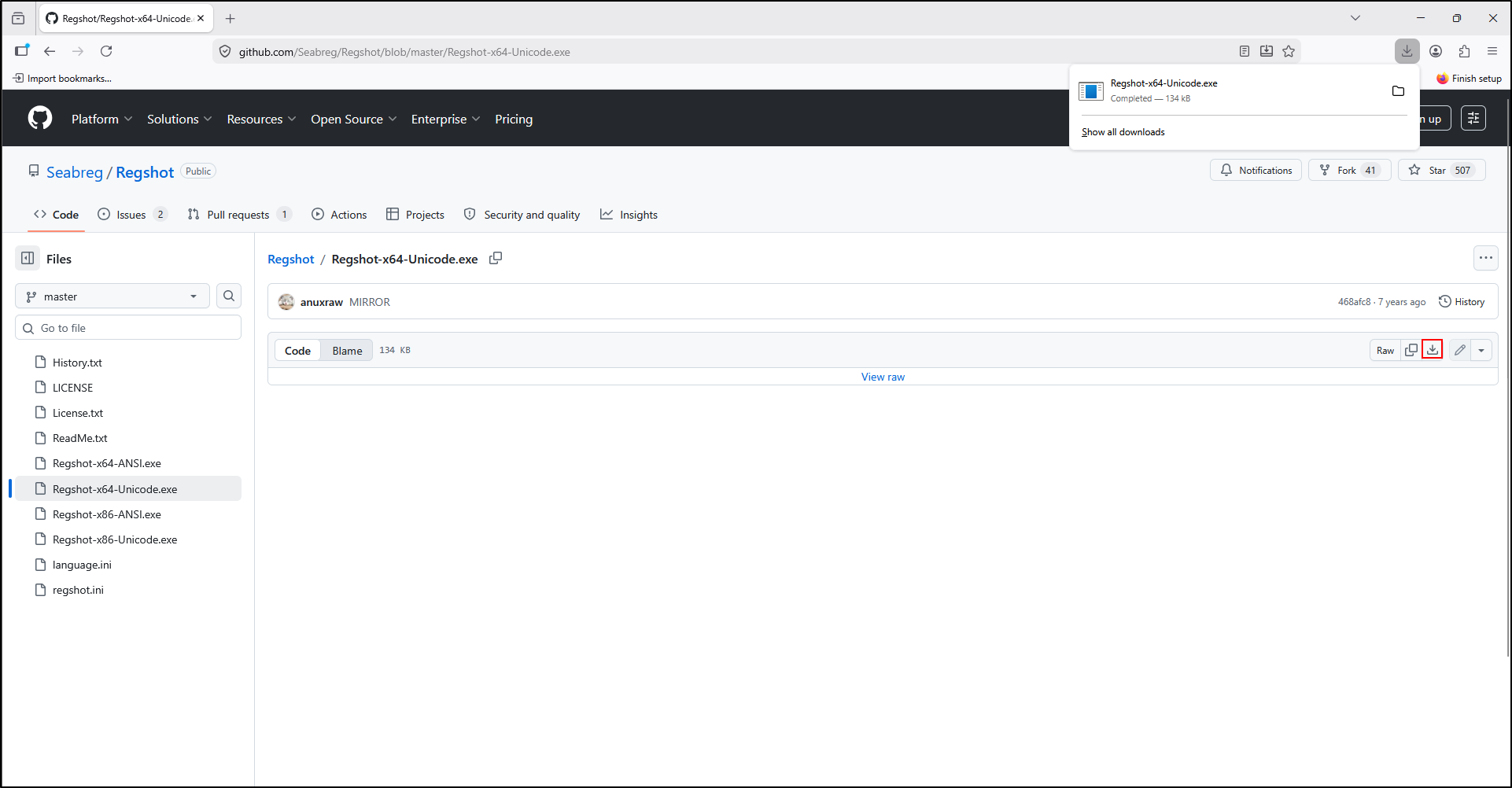Screen dimensions: 1512x788
Task: Download the raw file icon
Action: pos(1433,350)
